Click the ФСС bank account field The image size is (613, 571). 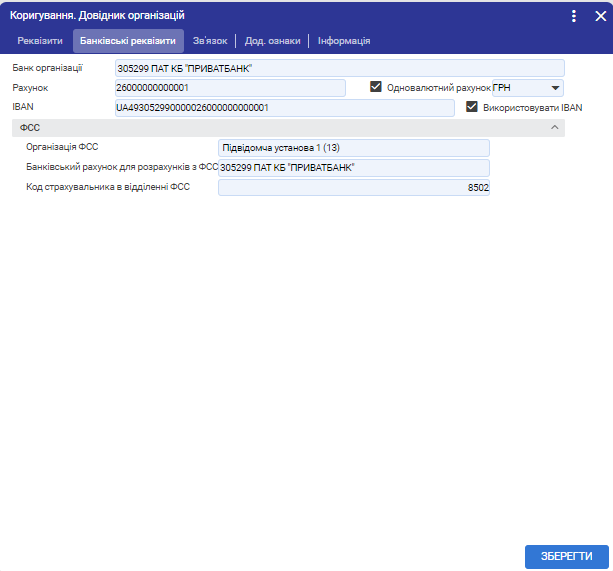tap(353, 168)
